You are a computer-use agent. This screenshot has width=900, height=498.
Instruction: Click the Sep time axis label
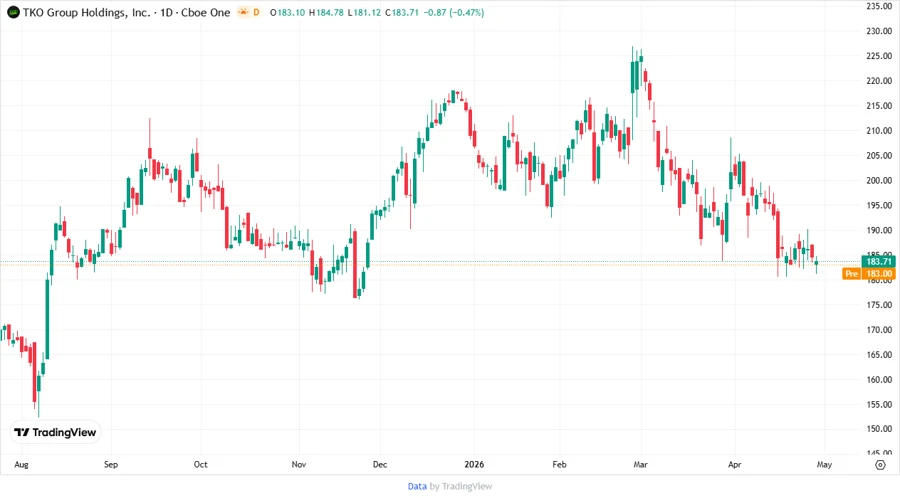[x=111, y=464]
